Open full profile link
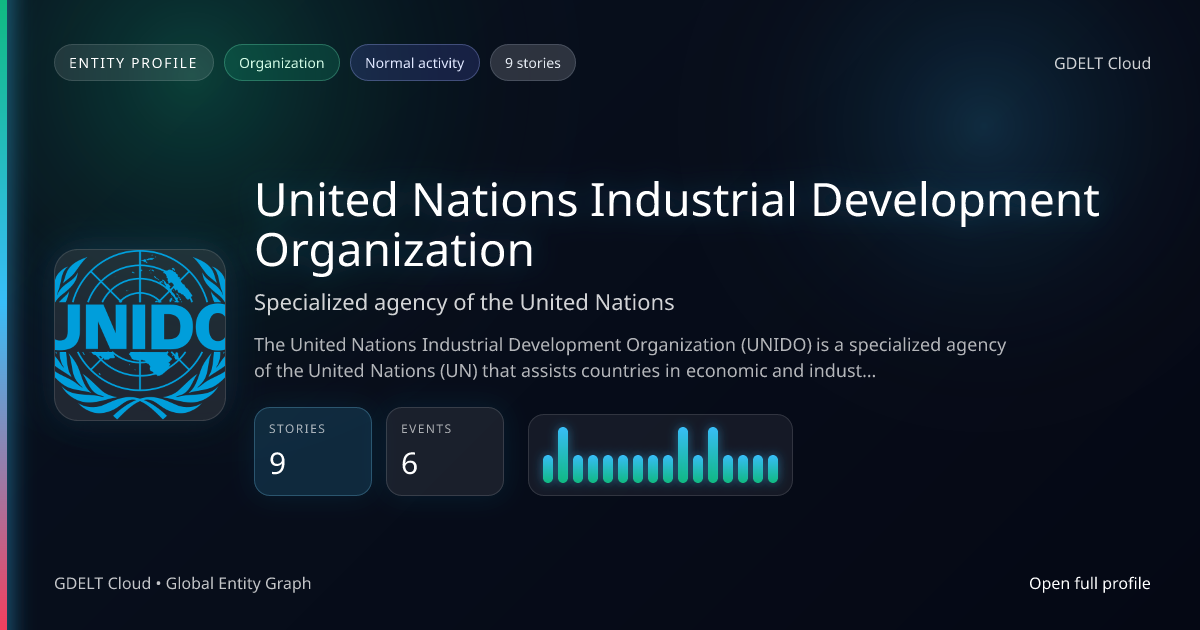This screenshot has width=1200, height=630. (x=1089, y=583)
